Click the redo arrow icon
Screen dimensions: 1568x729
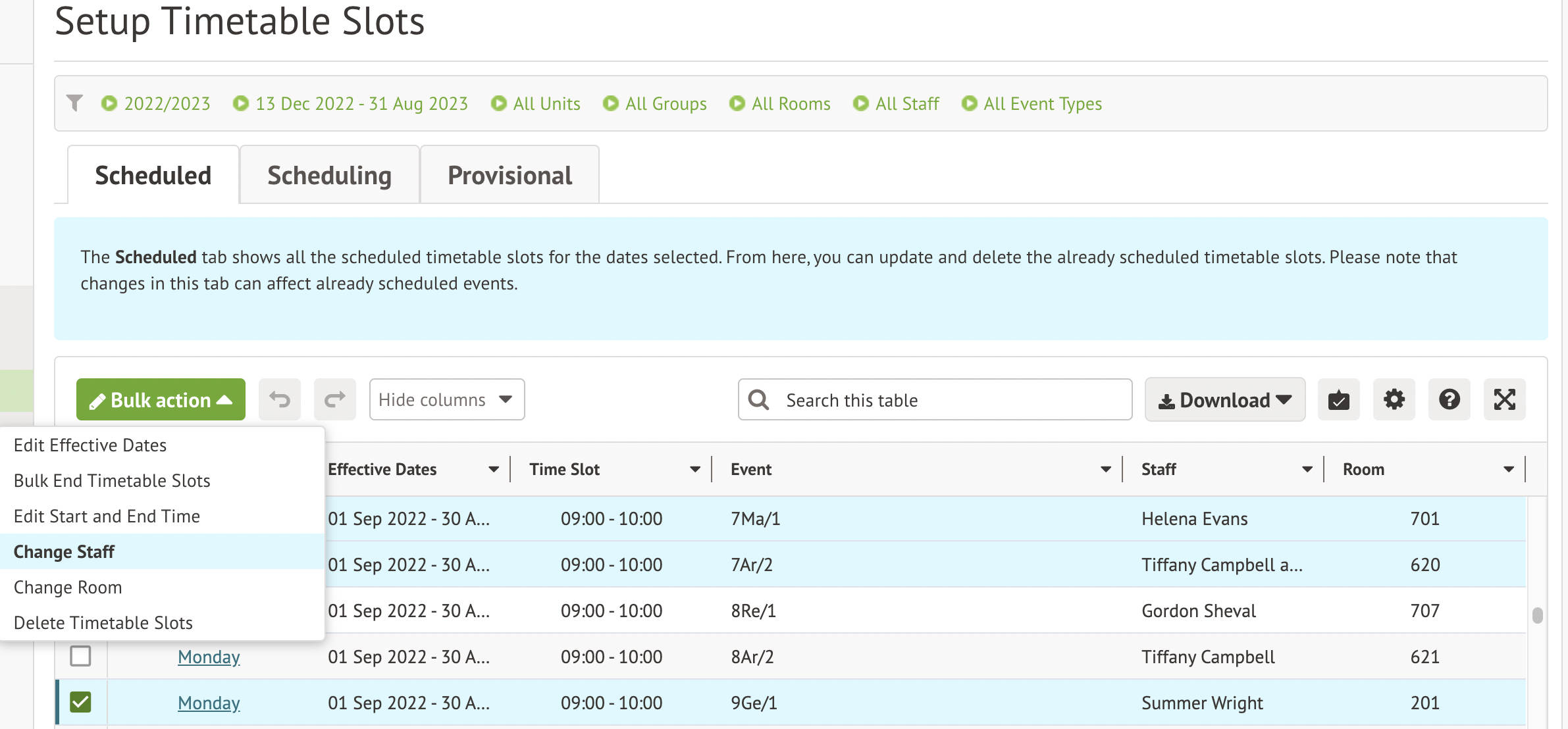pos(334,399)
